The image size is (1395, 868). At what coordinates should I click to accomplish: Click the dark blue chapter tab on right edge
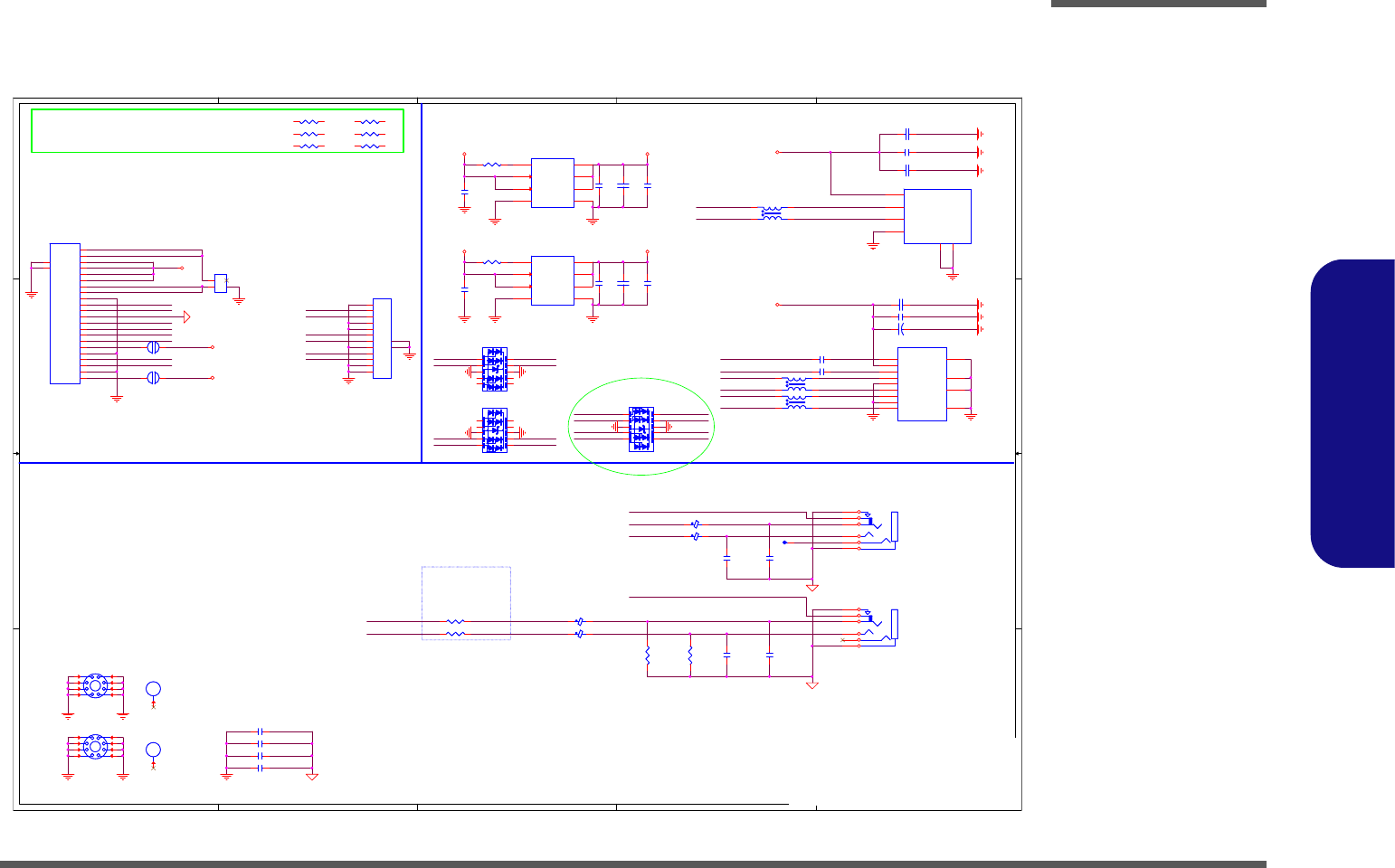click(x=1352, y=413)
